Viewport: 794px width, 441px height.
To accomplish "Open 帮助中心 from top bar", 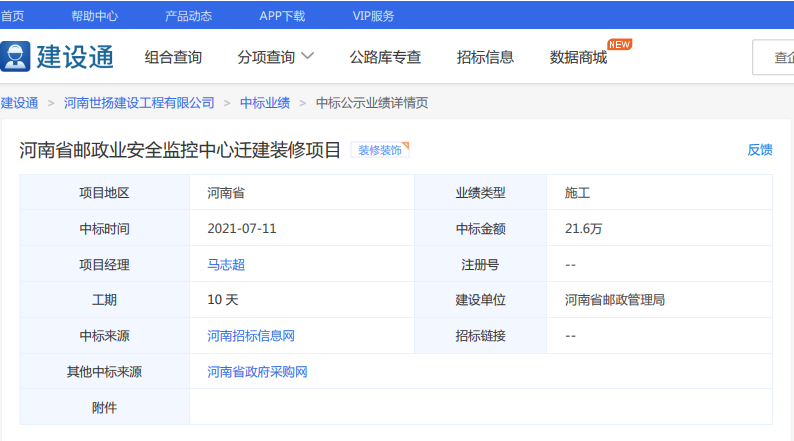I will point(94,16).
